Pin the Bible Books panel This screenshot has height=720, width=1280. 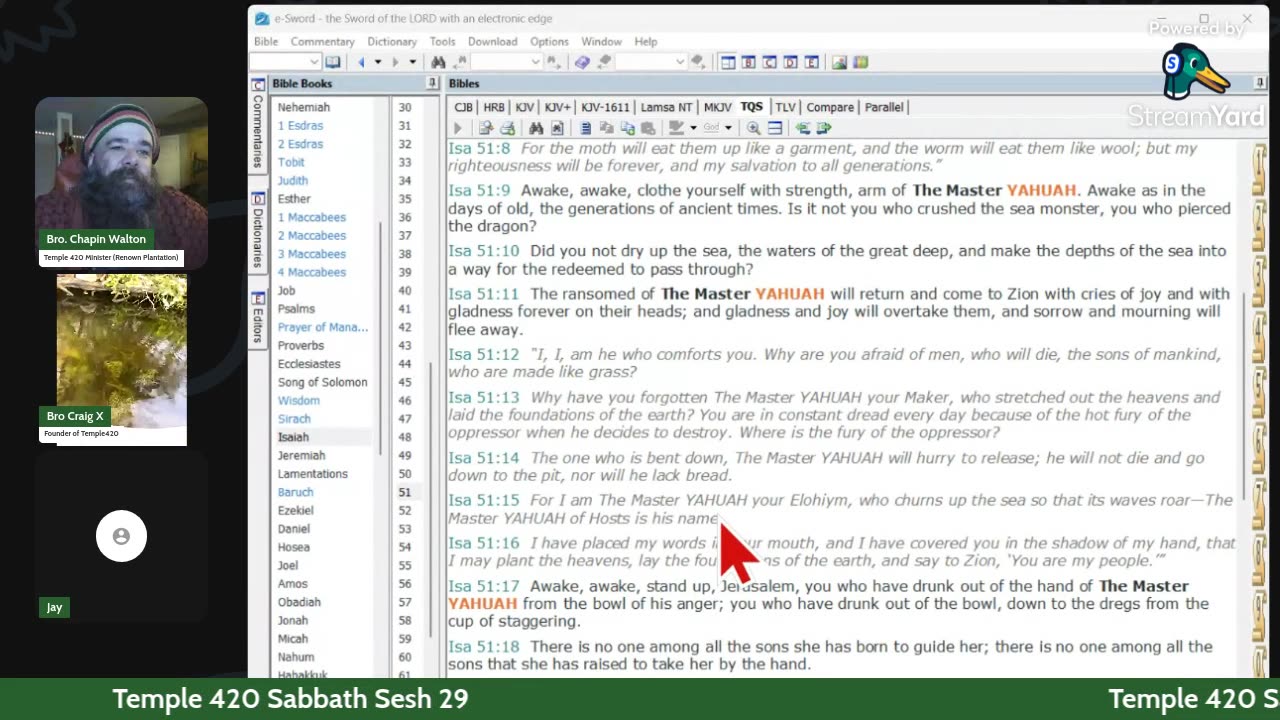point(432,83)
